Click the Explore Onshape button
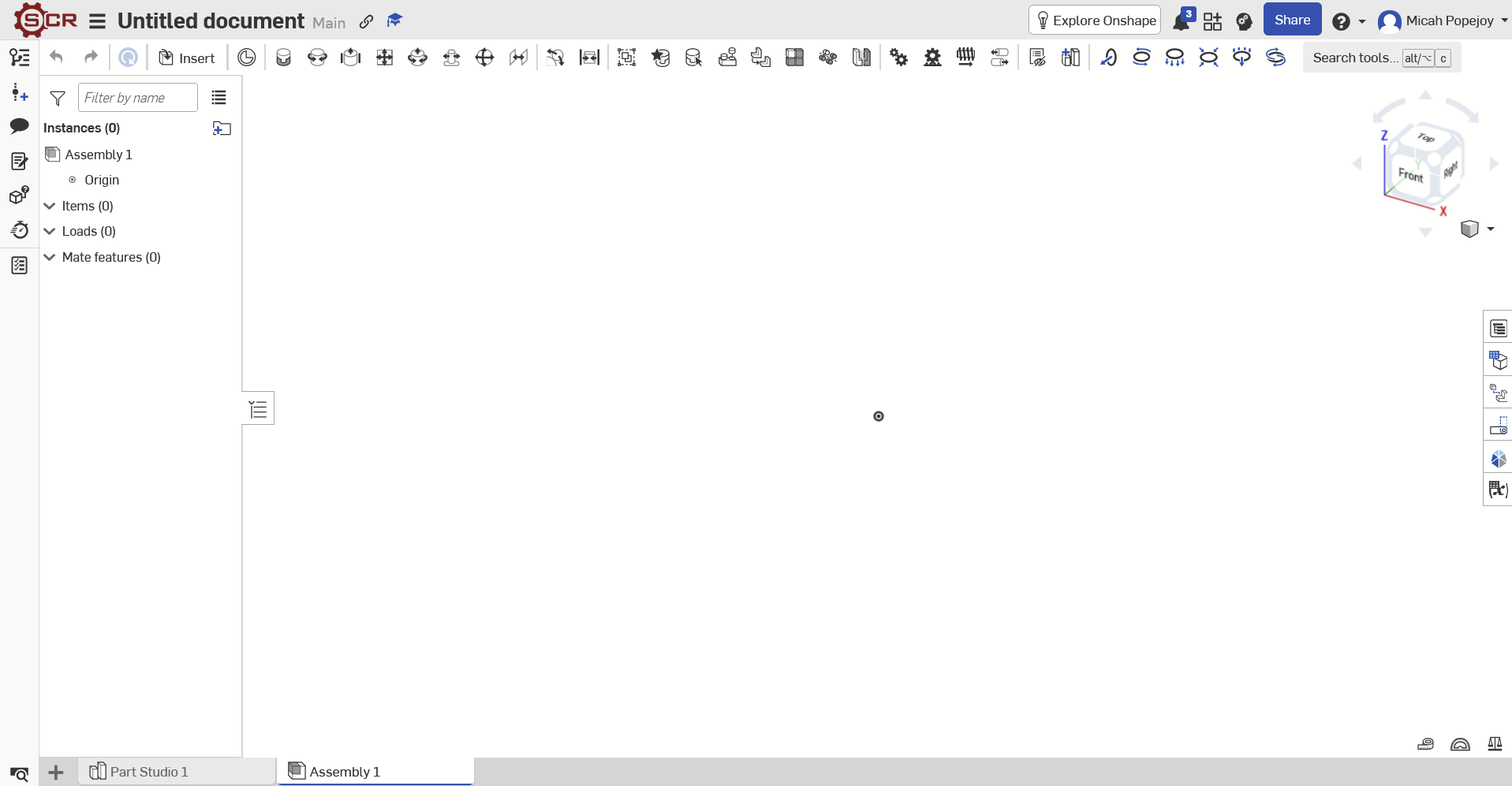This screenshot has height=786, width=1512. (x=1095, y=20)
